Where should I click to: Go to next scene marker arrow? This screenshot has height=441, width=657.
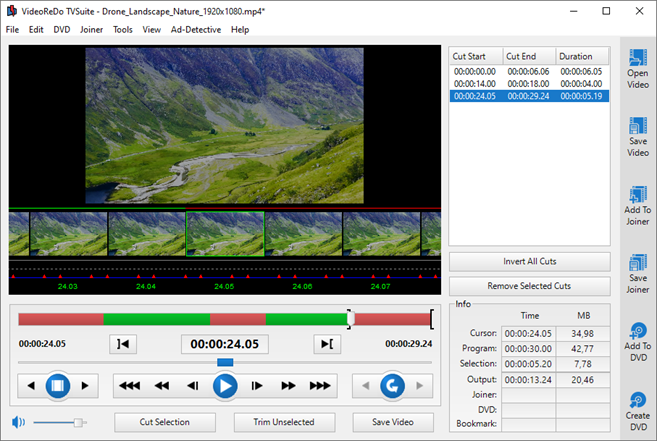85,386
